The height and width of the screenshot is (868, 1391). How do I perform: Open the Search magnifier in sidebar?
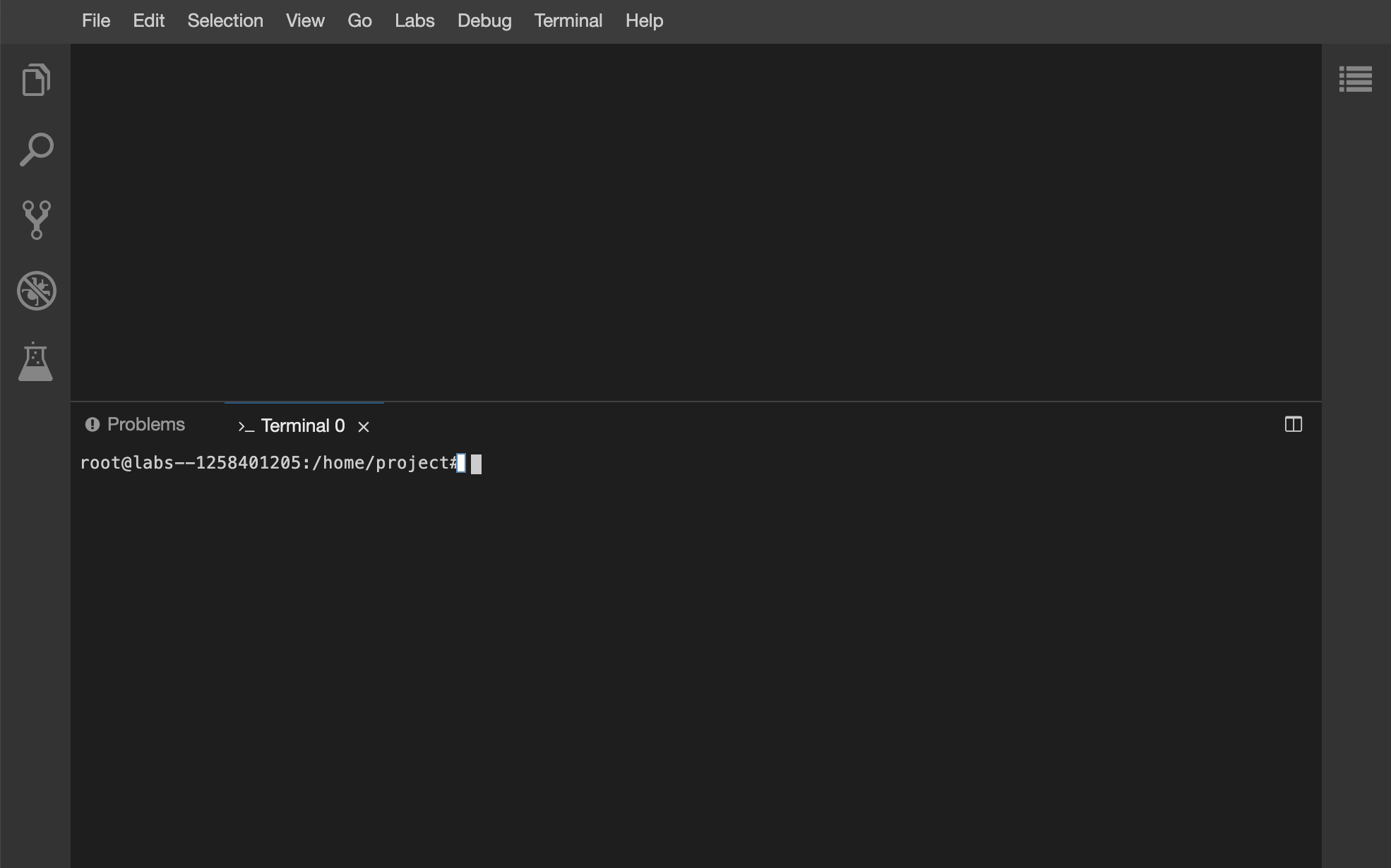coord(36,150)
